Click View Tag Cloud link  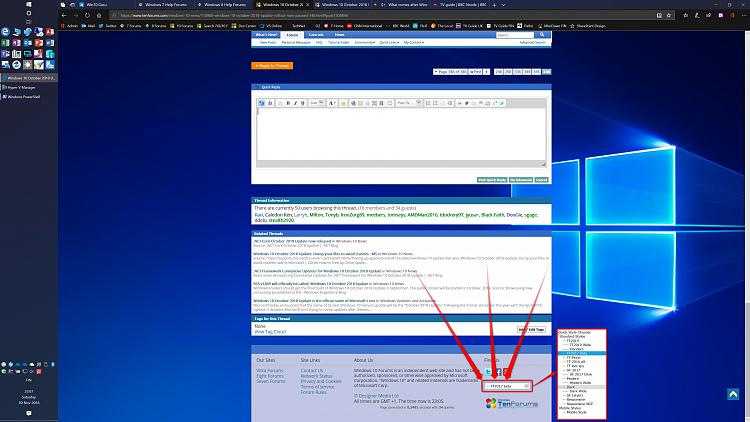(x=270, y=332)
